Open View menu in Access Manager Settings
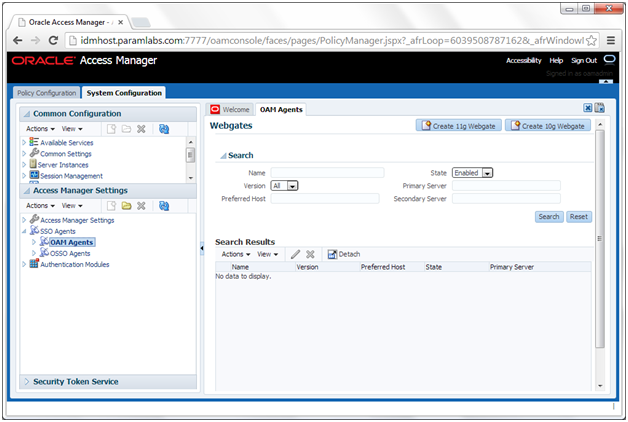The image size is (628, 422). tap(72, 206)
